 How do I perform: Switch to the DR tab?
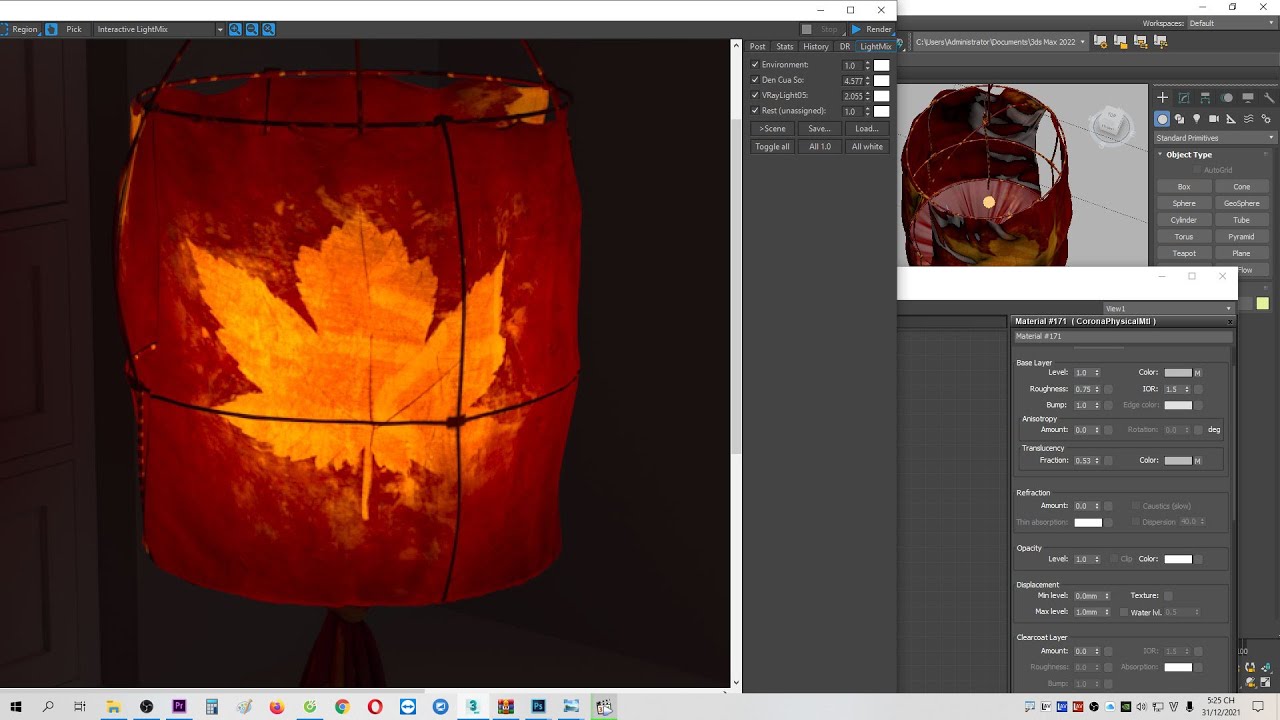pos(845,47)
